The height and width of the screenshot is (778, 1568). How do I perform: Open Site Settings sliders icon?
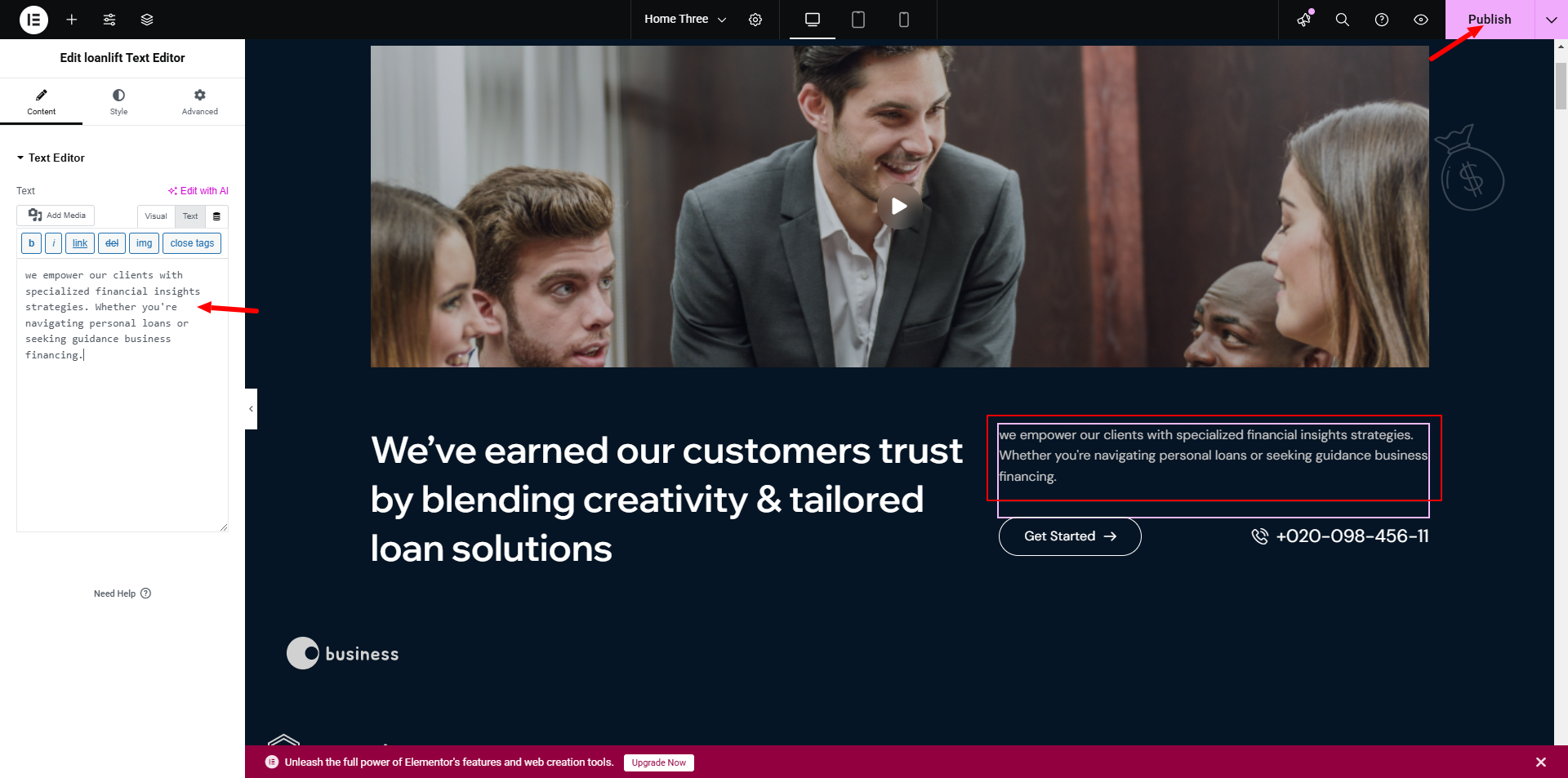(109, 20)
